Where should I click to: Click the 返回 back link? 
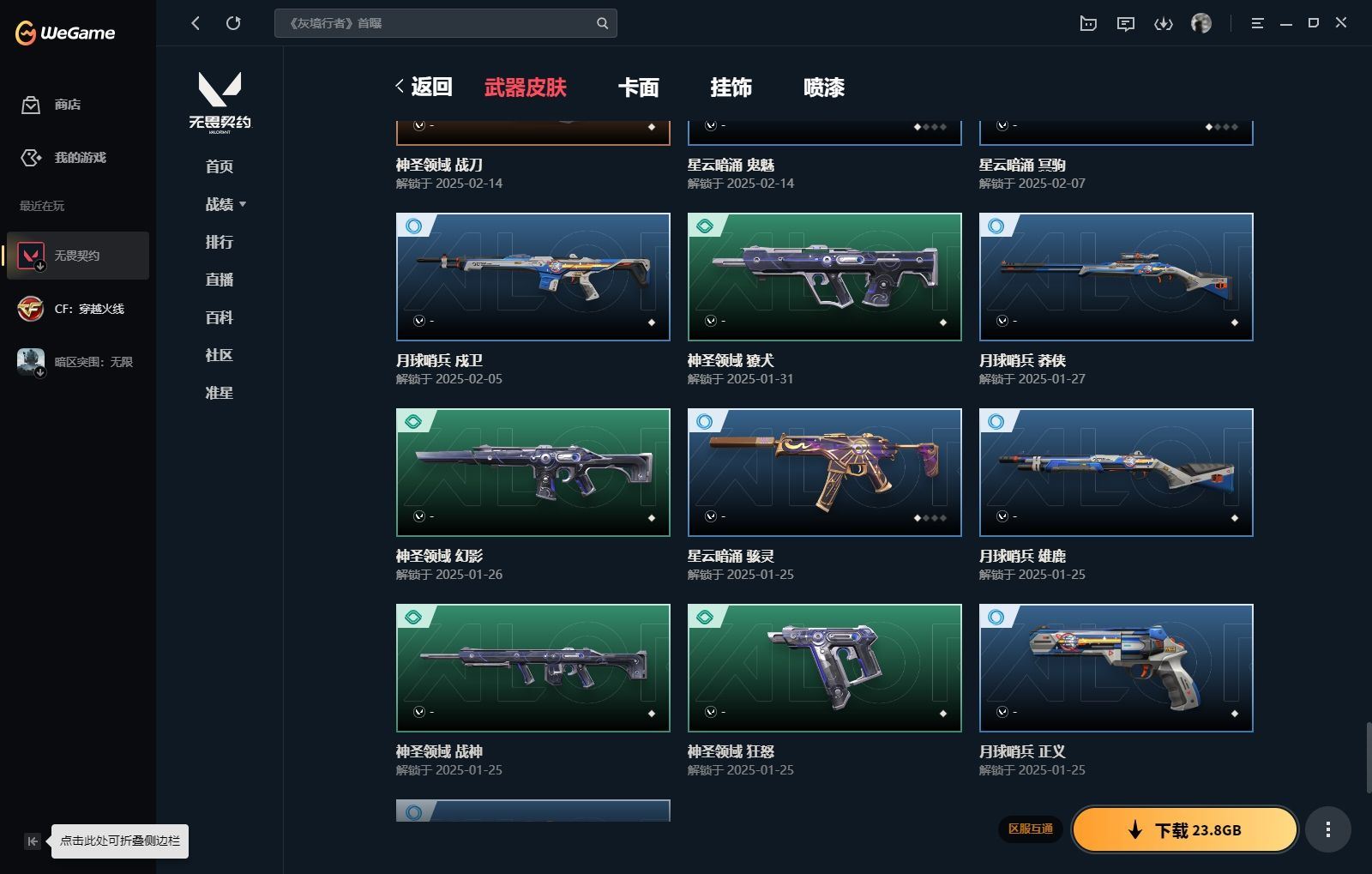(424, 87)
